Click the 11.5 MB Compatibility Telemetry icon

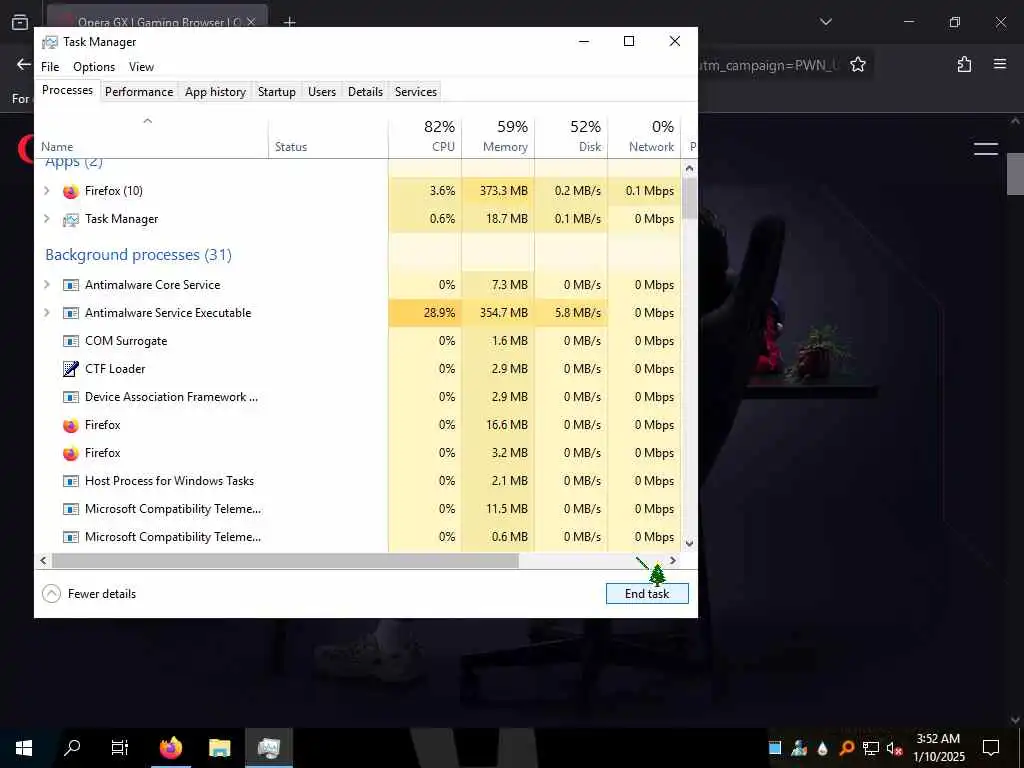71,509
